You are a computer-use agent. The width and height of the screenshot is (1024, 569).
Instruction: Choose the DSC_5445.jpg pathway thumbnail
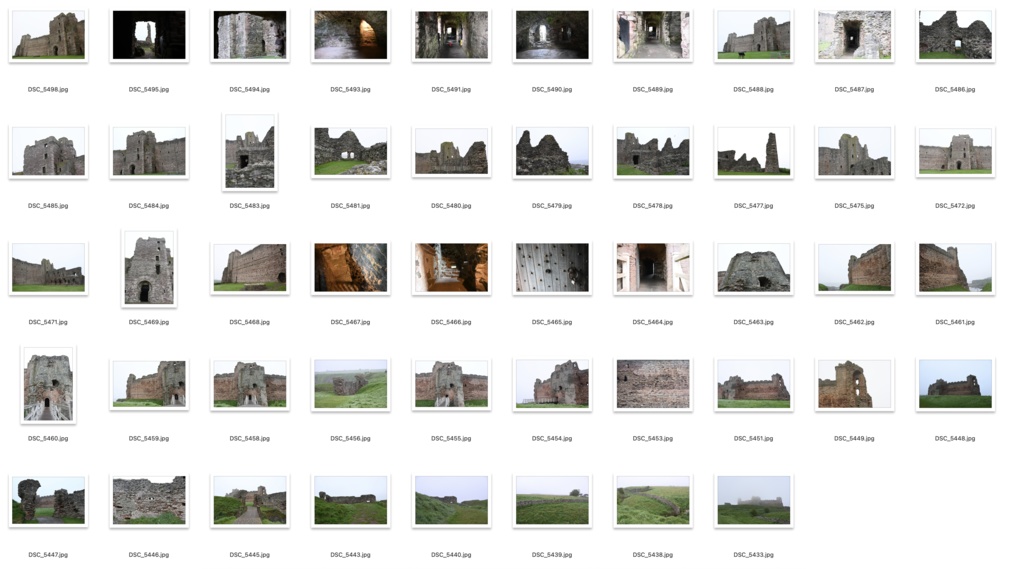tap(249, 501)
